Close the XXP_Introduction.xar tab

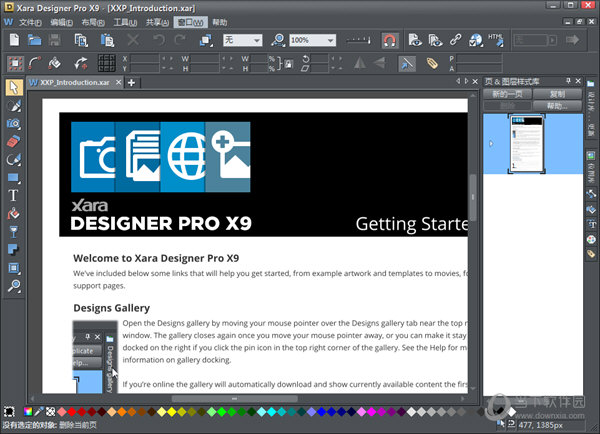[119, 82]
